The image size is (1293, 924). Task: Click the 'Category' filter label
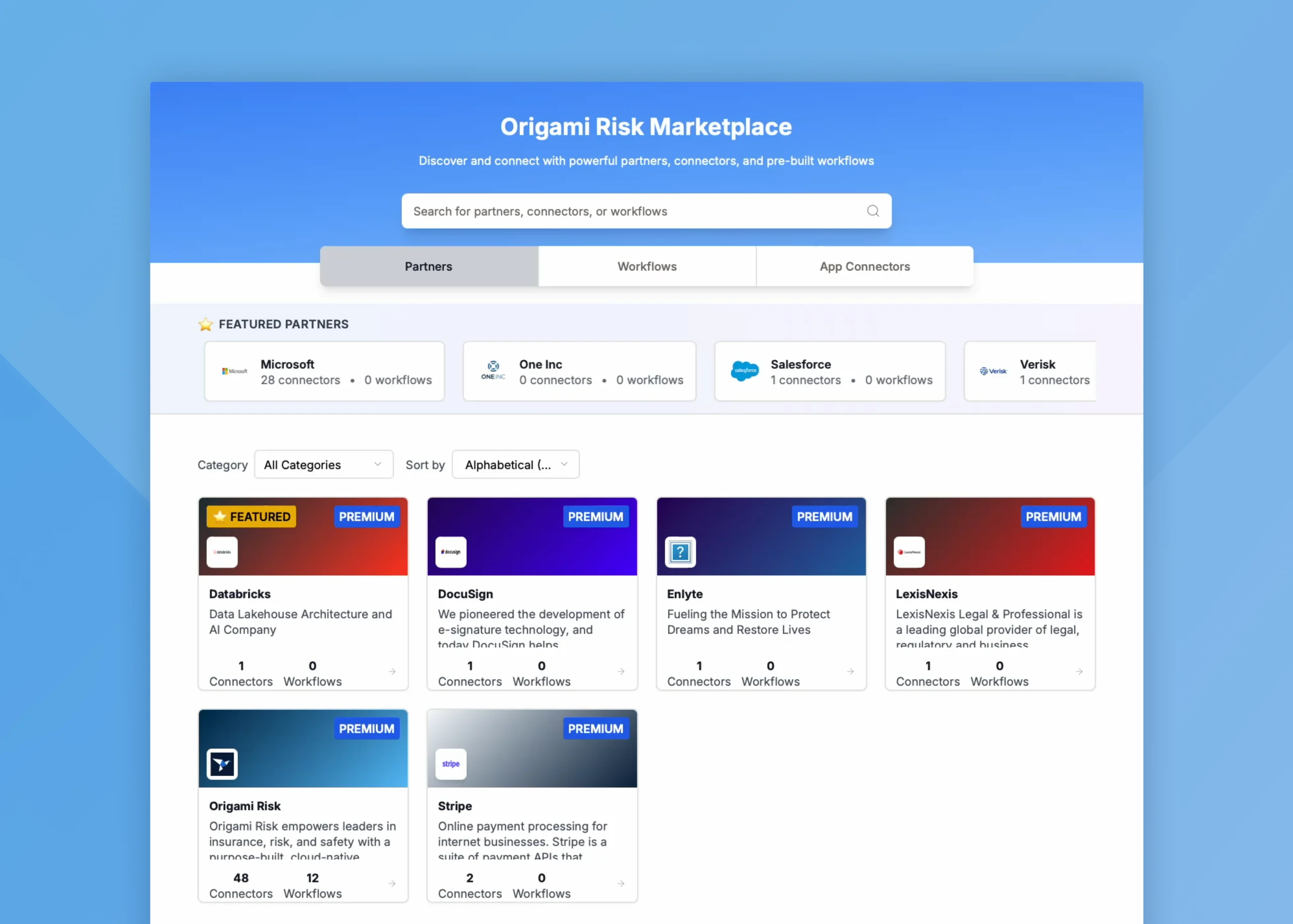coord(222,465)
